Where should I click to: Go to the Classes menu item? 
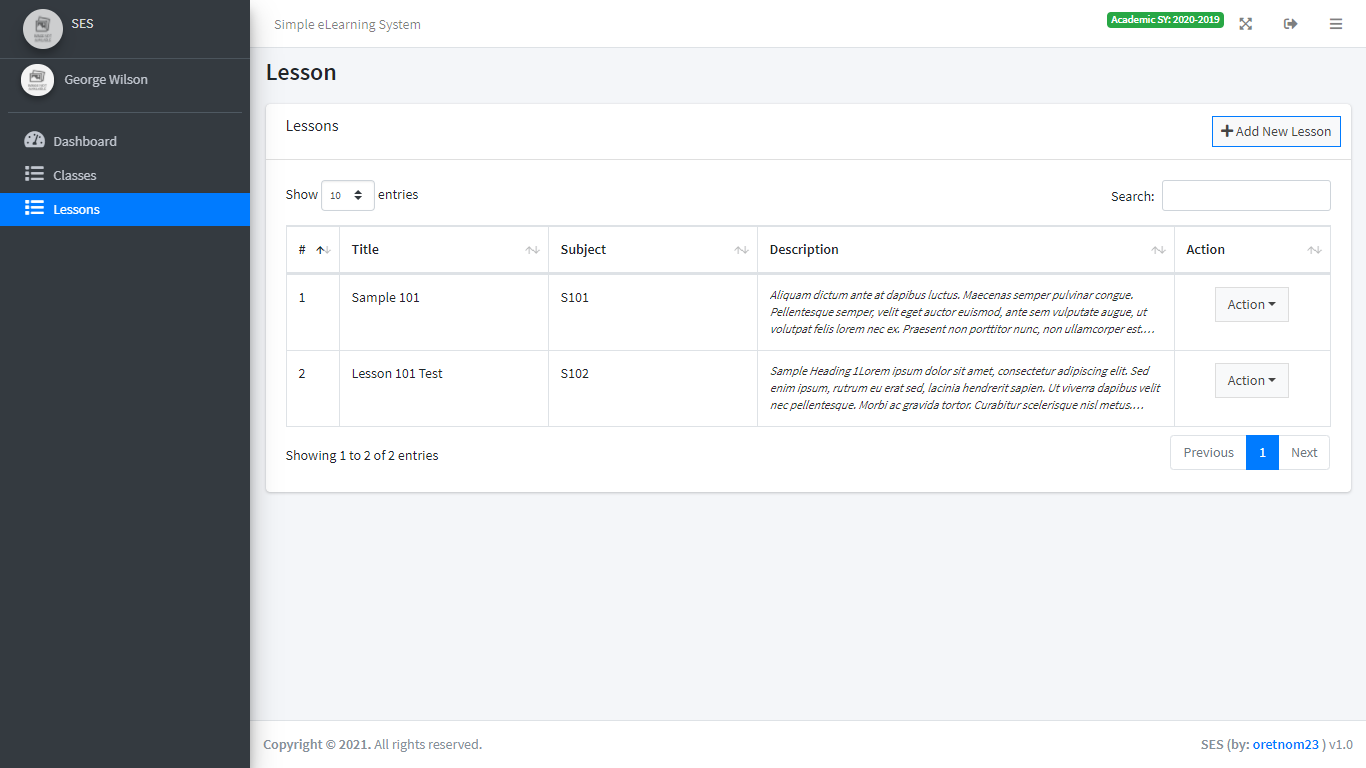125,175
